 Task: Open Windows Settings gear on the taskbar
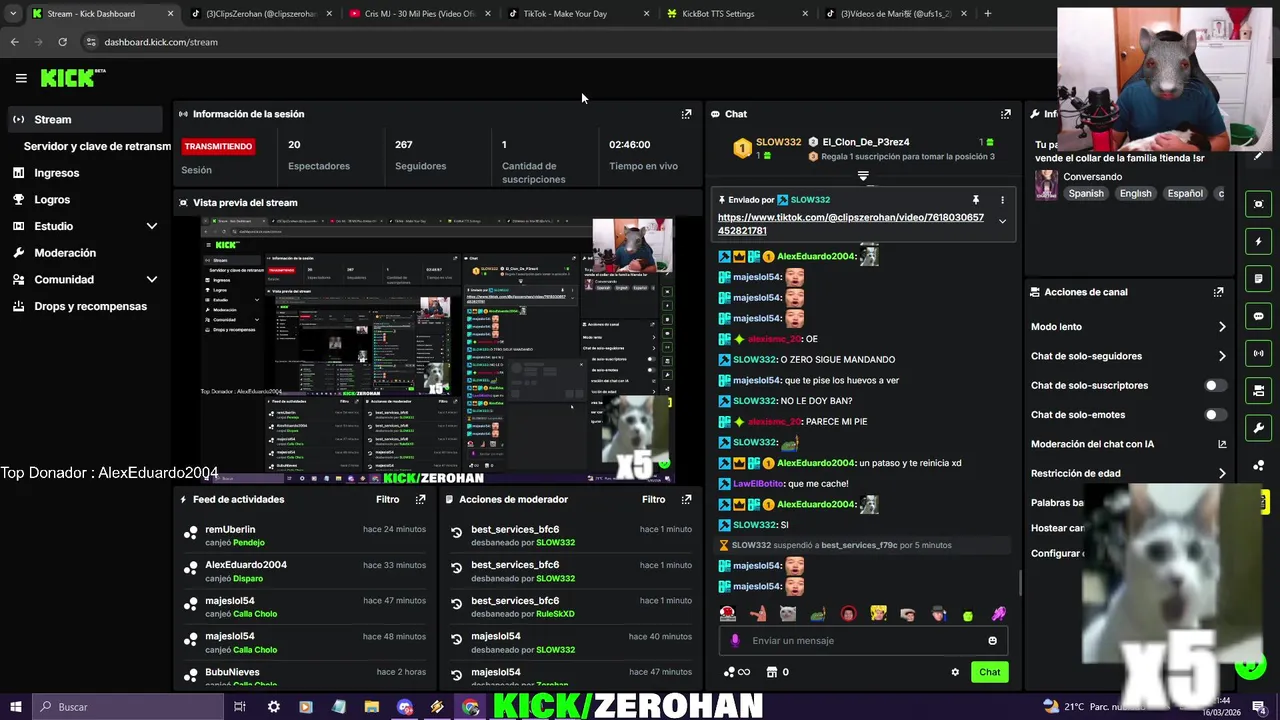(273, 707)
